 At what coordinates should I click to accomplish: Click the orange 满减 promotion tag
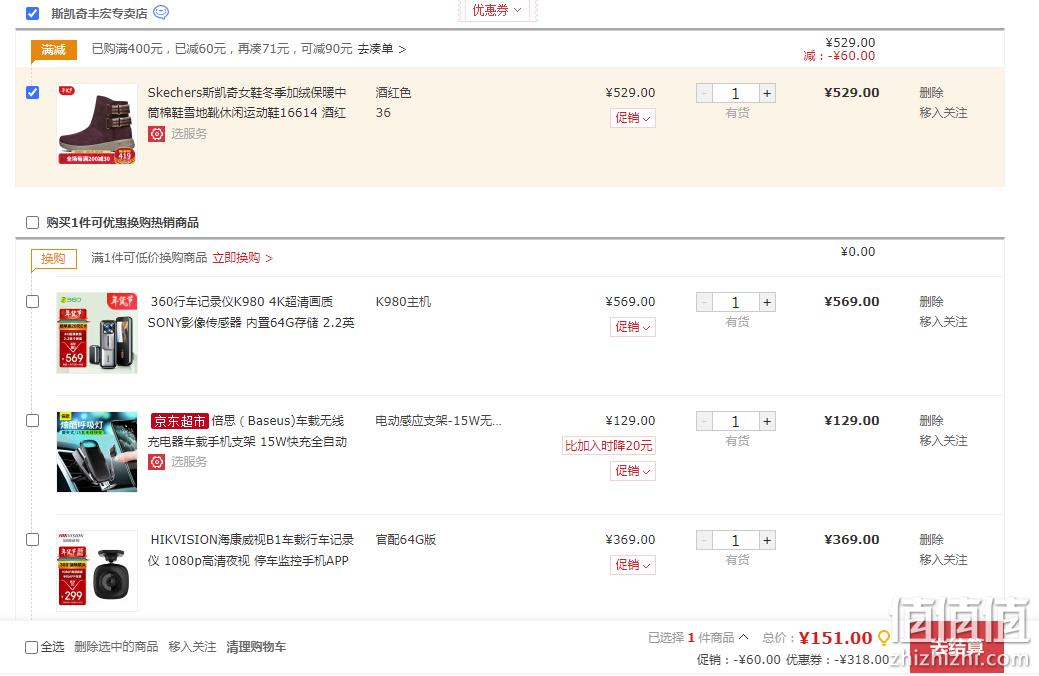pos(54,50)
